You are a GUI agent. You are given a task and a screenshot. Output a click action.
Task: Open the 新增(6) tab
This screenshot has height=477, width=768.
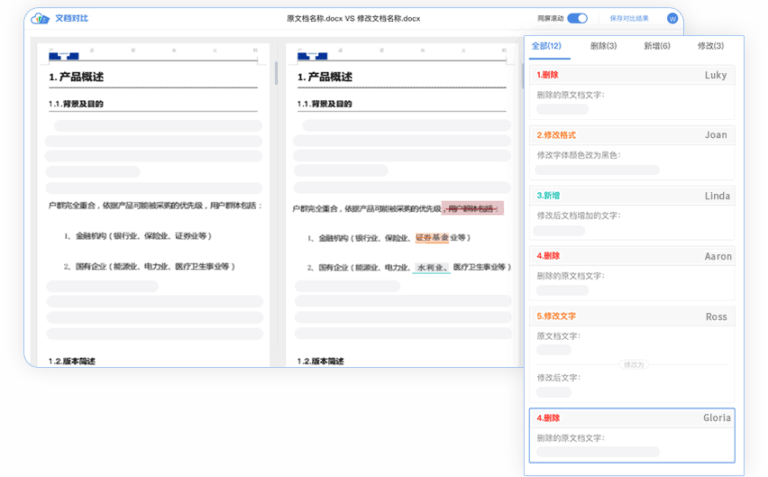pos(657,46)
